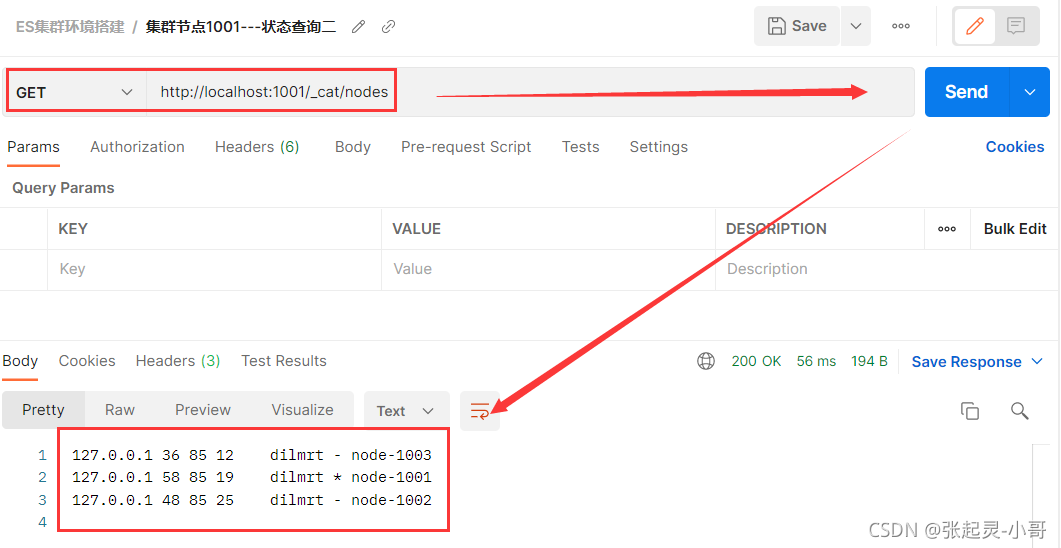1061x548 pixels.
Task: Send the request with the Send button
Action: point(966,92)
